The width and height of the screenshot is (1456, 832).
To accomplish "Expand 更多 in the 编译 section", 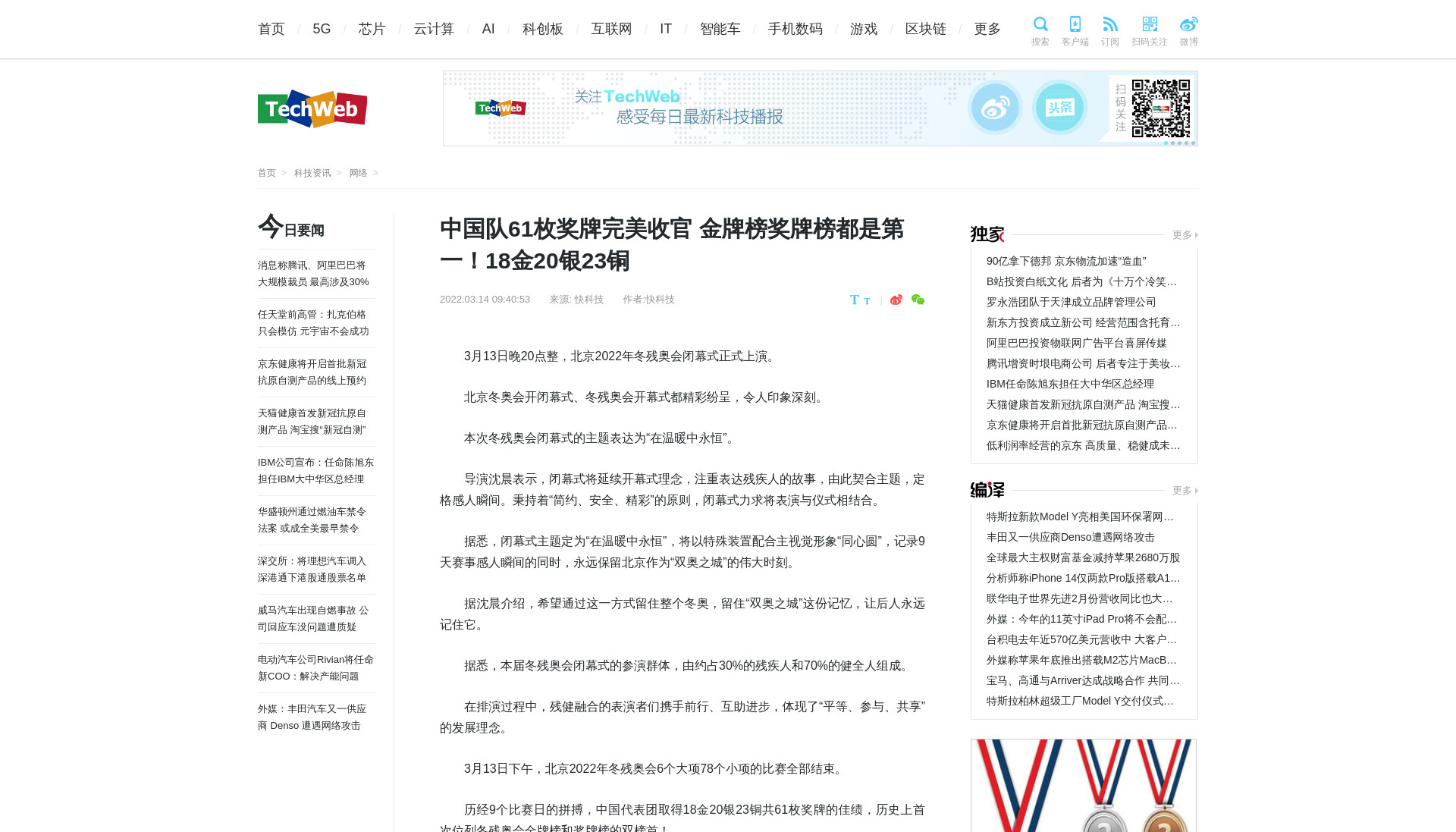I will (1185, 491).
